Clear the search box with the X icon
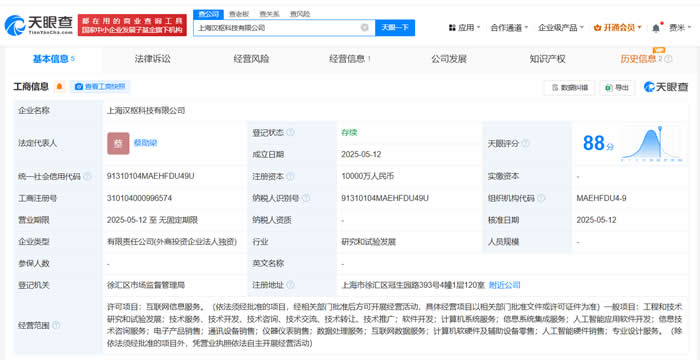700x360 pixels. tap(365, 28)
